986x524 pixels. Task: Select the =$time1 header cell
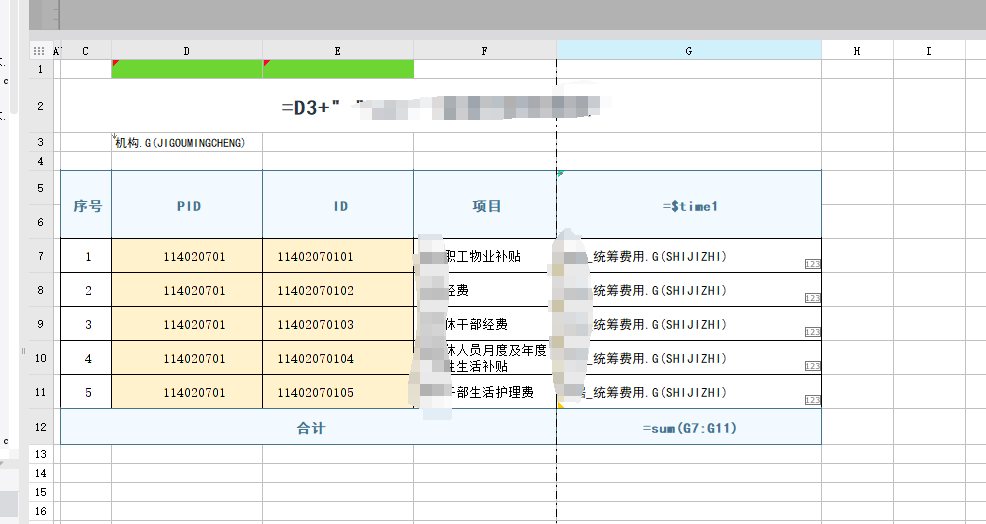[689, 205]
